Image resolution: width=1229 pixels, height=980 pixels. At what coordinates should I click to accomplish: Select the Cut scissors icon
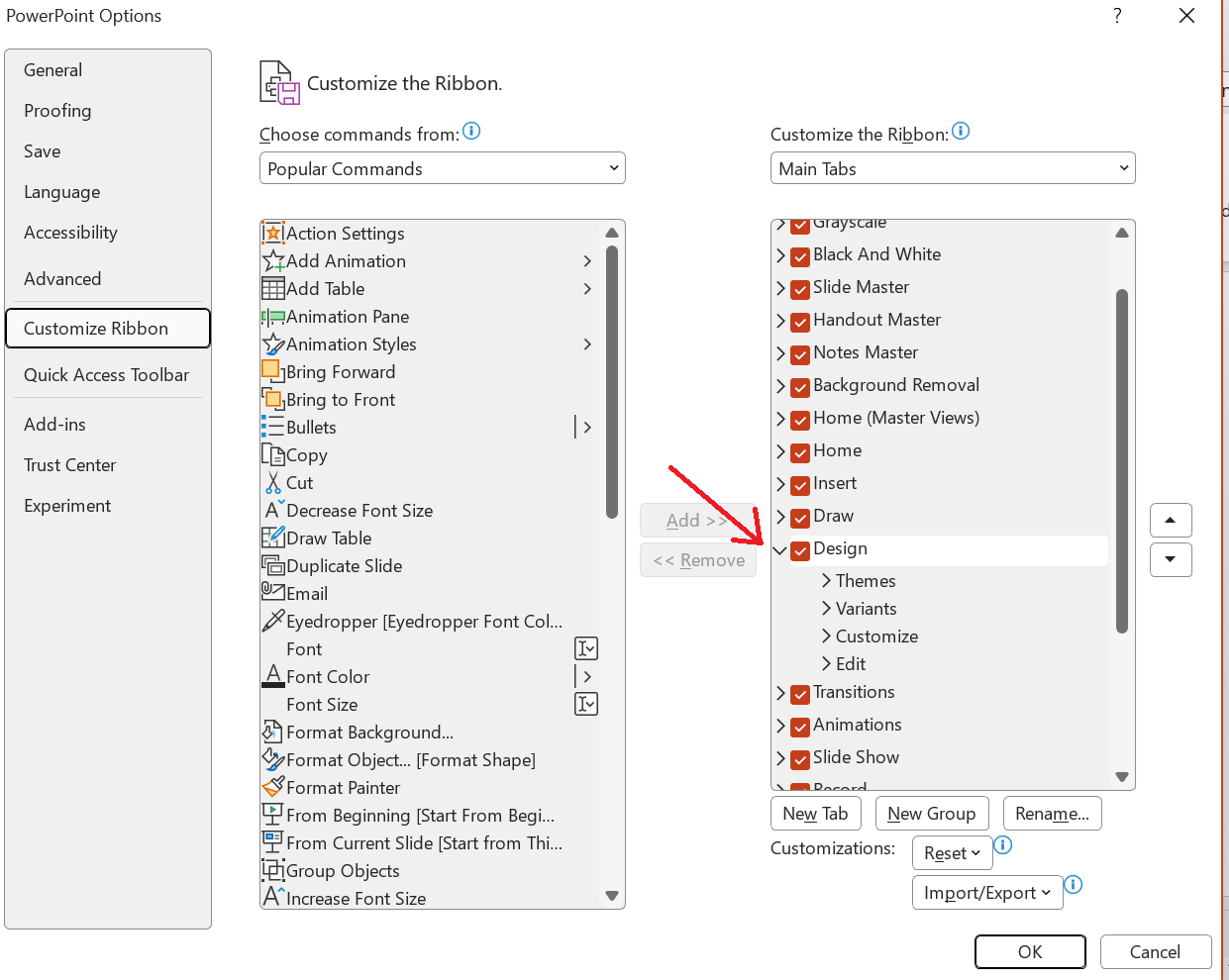(x=272, y=482)
